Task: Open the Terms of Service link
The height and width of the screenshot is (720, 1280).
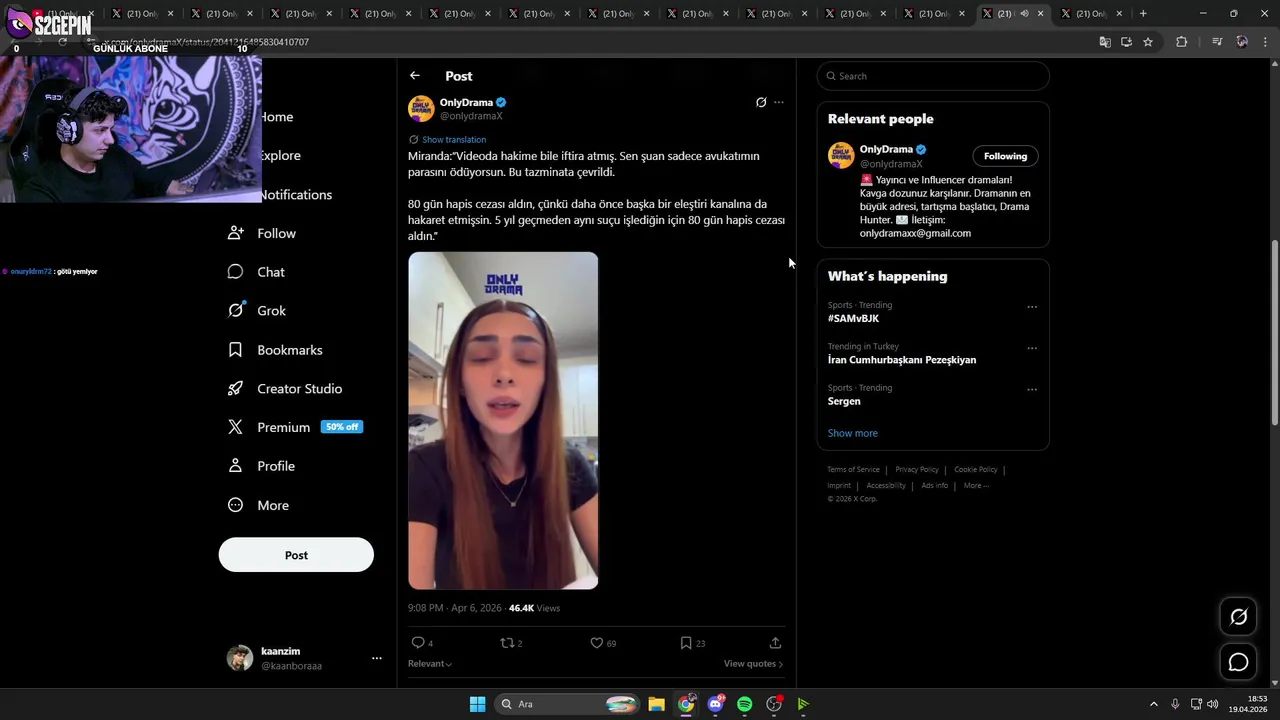Action: (x=853, y=470)
